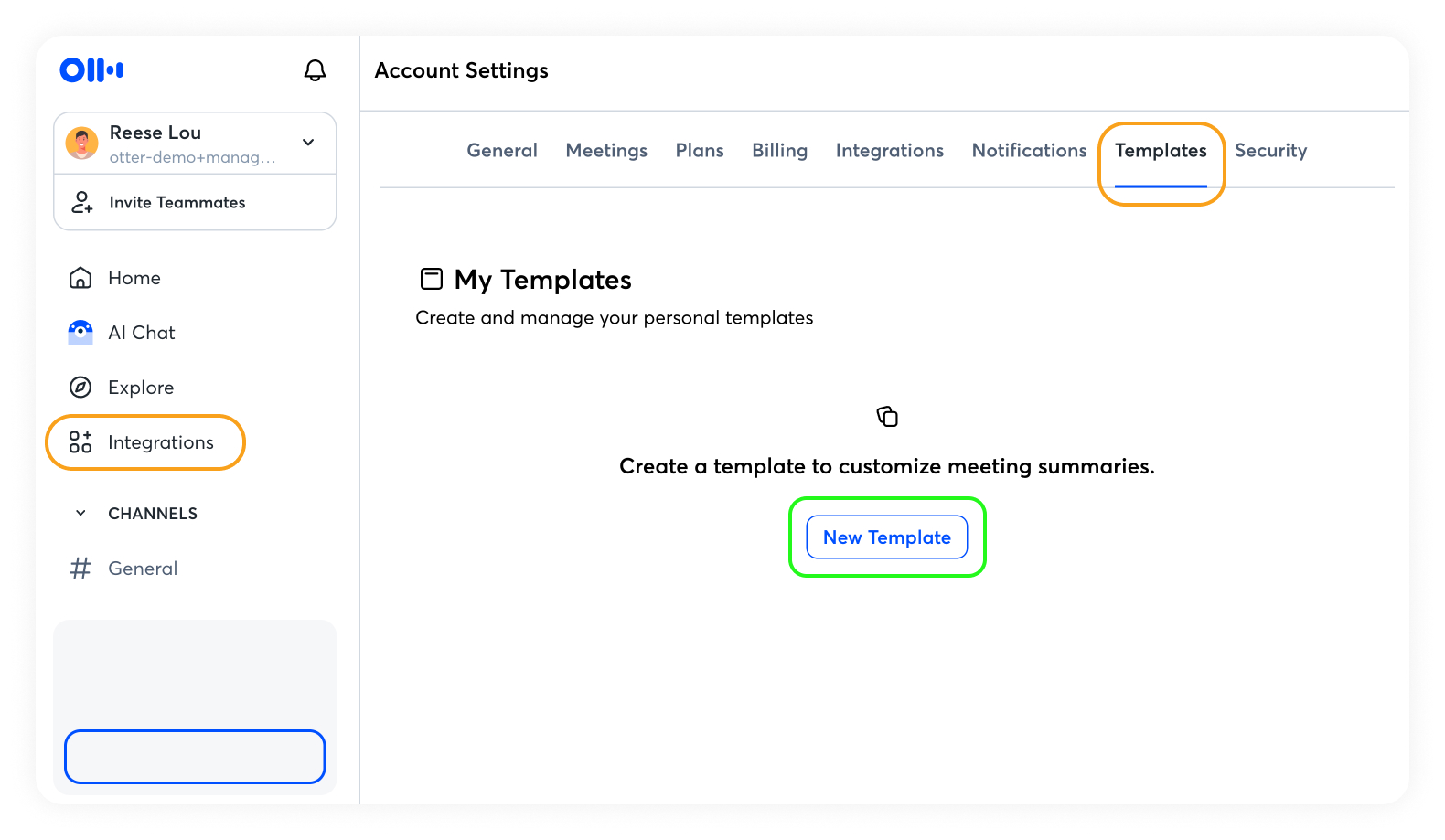The height and width of the screenshot is (840, 1445).
Task: Click the General channel hash icon
Action: 80,569
